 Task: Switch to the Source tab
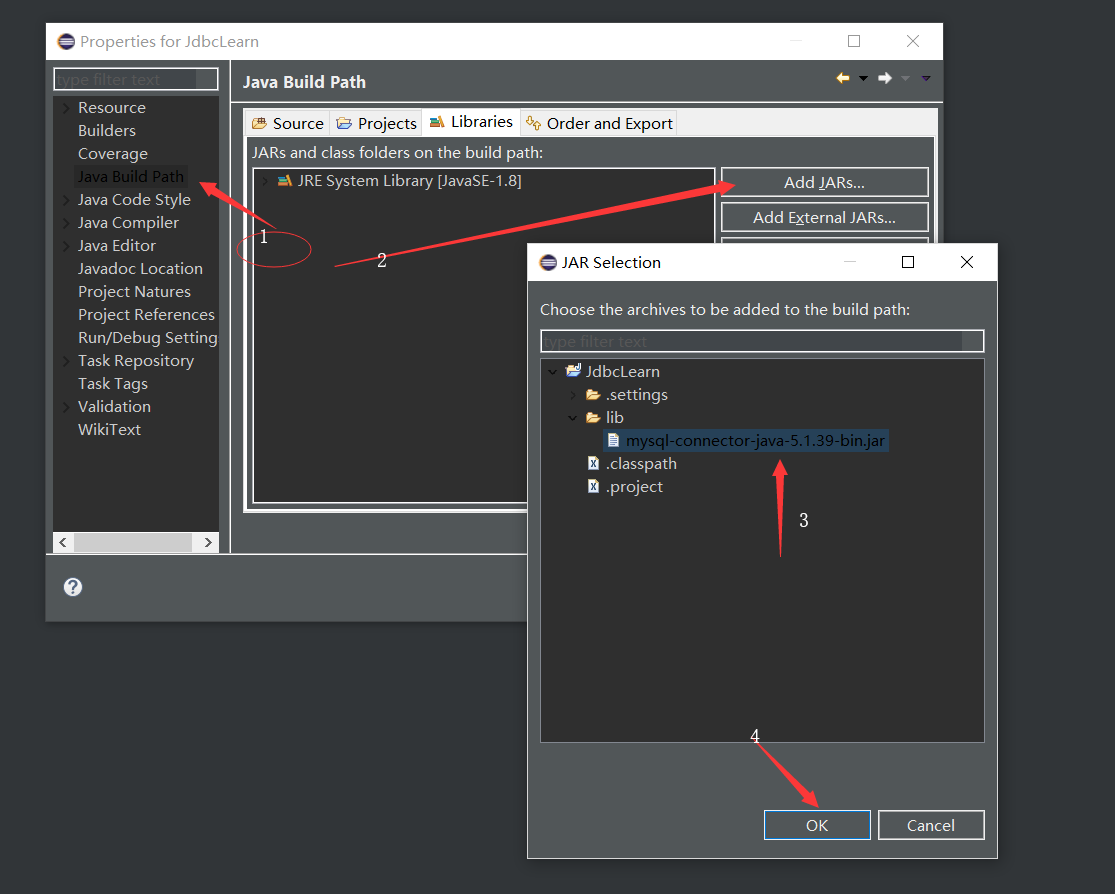click(x=288, y=124)
